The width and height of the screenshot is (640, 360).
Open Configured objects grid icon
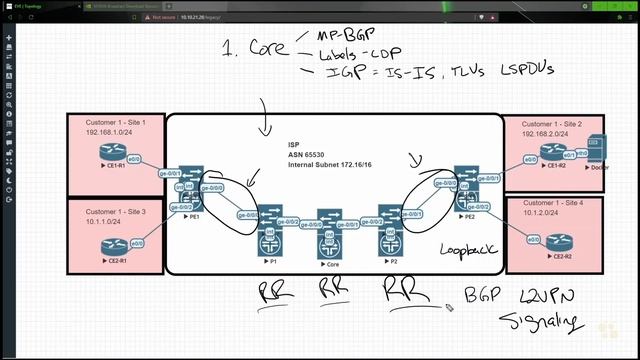(x=9, y=85)
